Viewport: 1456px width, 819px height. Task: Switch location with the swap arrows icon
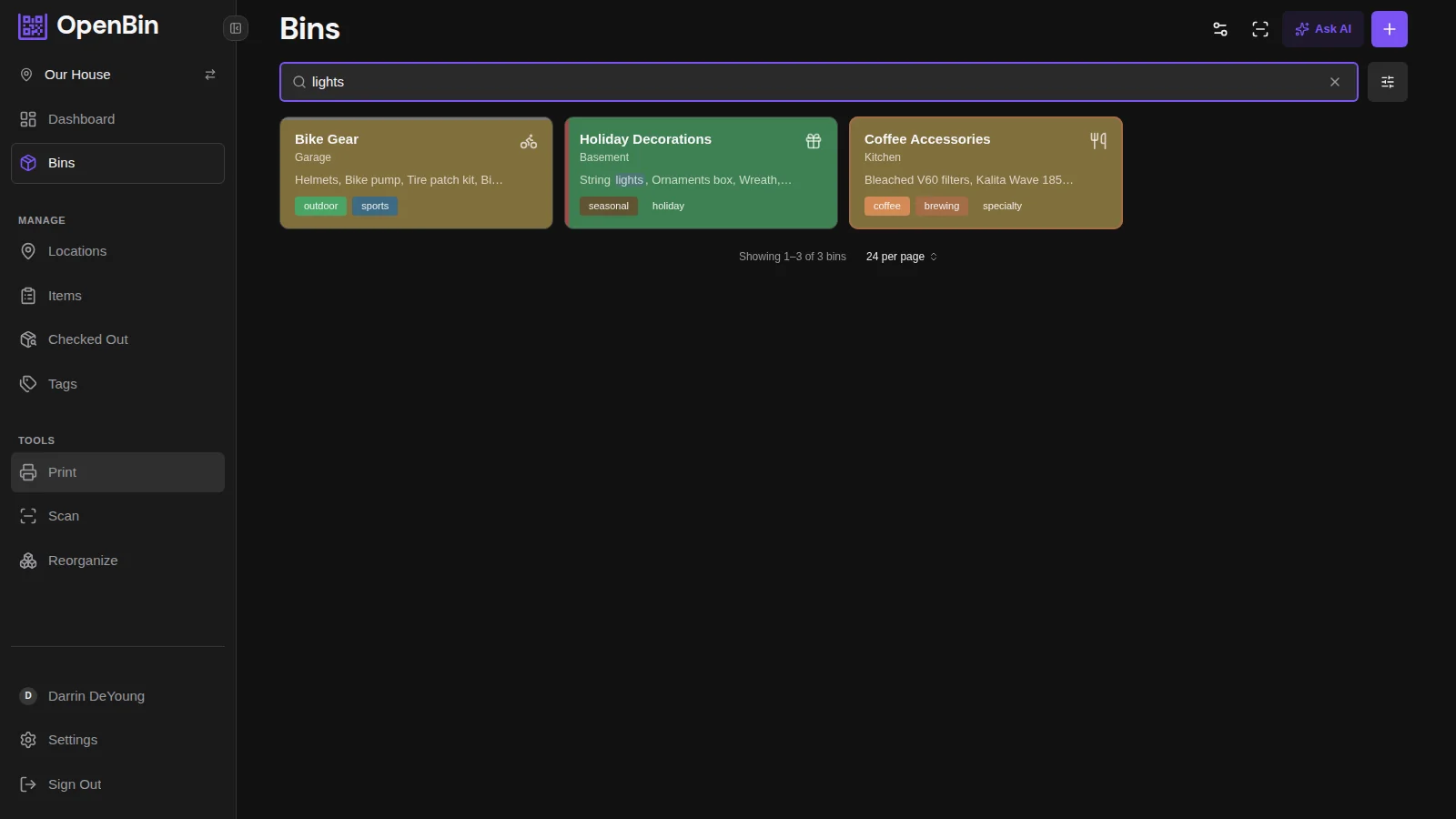click(x=210, y=75)
